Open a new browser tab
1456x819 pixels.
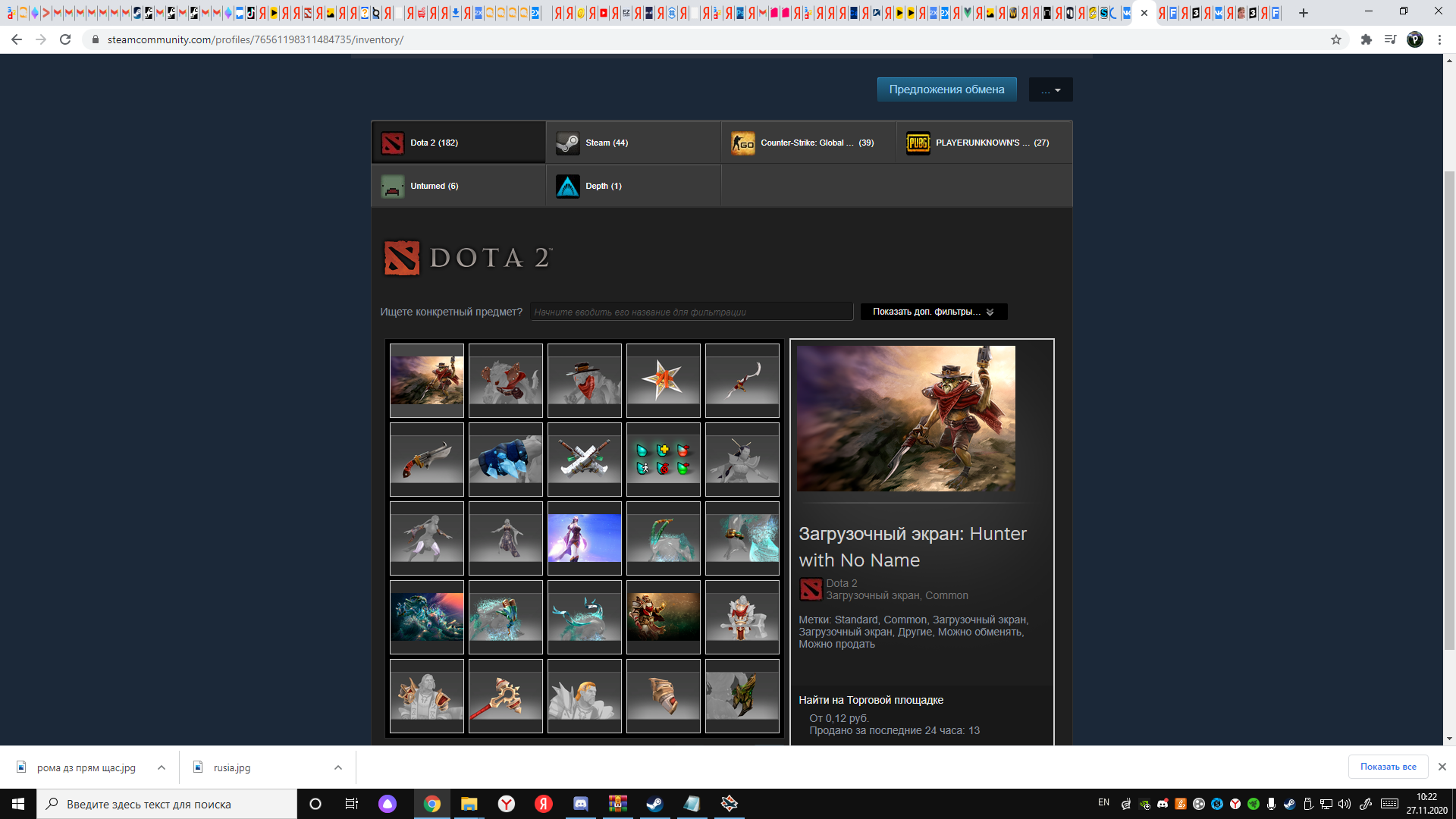click(1304, 13)
